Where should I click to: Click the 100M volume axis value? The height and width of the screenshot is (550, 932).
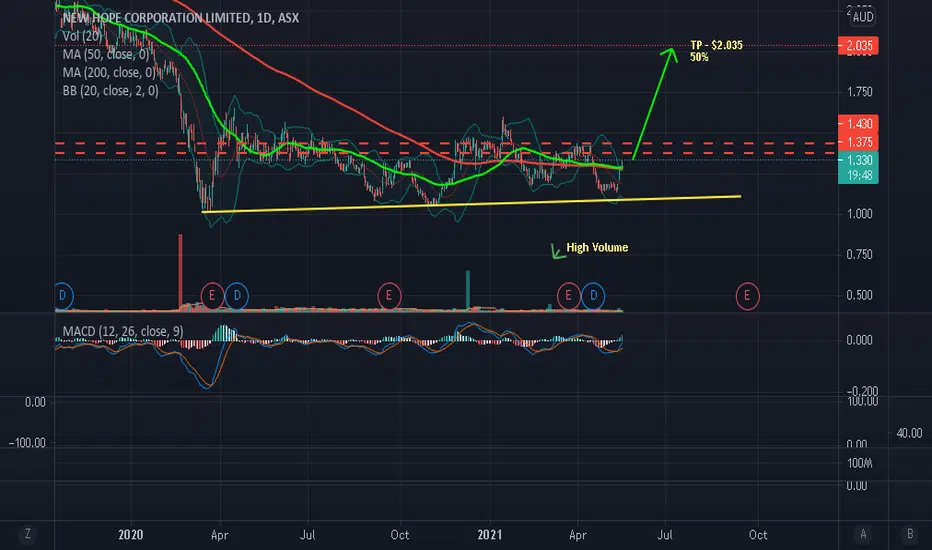tap(859, 463)
